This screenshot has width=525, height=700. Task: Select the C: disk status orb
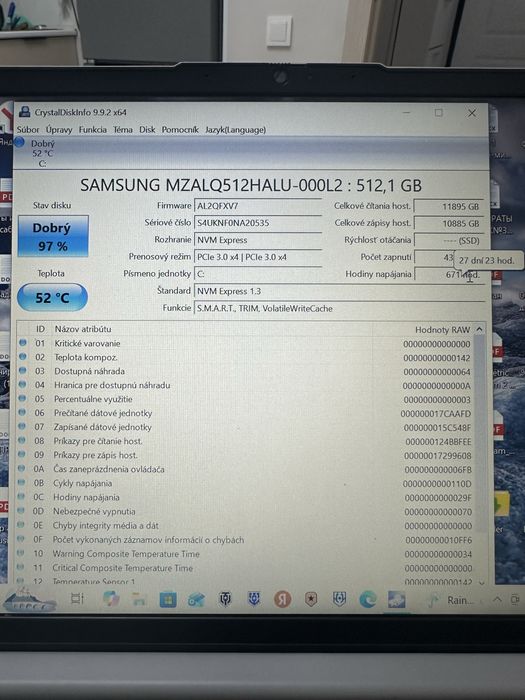pos(19,142)
